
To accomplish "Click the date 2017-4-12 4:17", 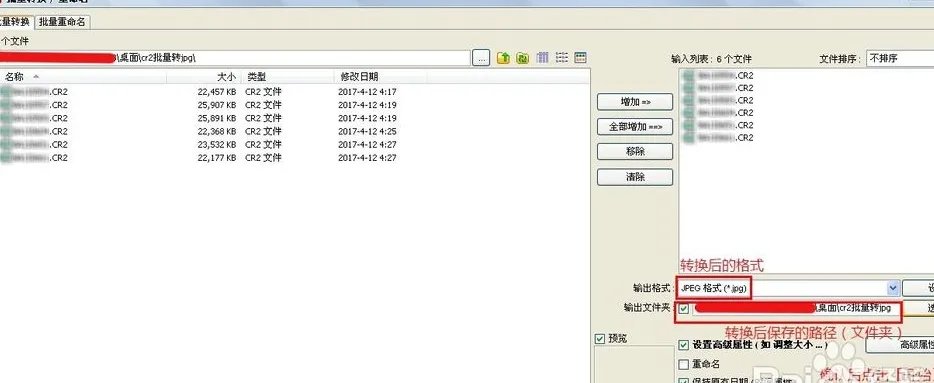I will click(367, 92).
